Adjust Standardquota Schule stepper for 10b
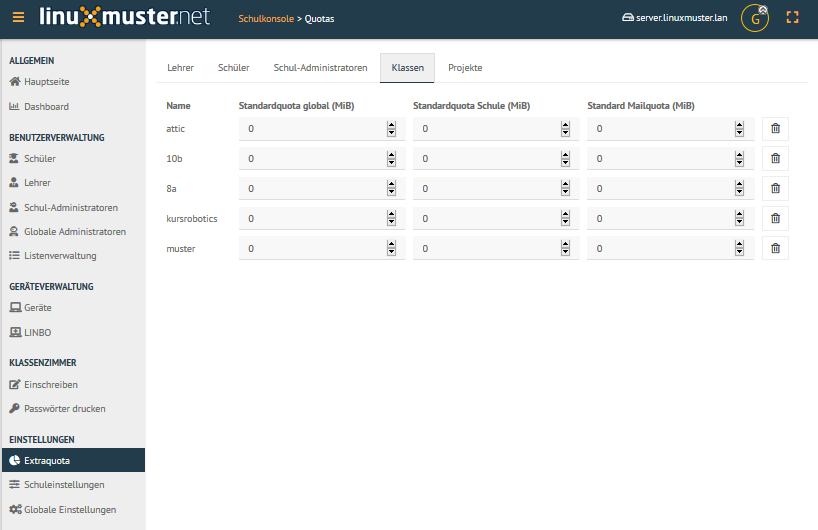 [x=566, y=159]
